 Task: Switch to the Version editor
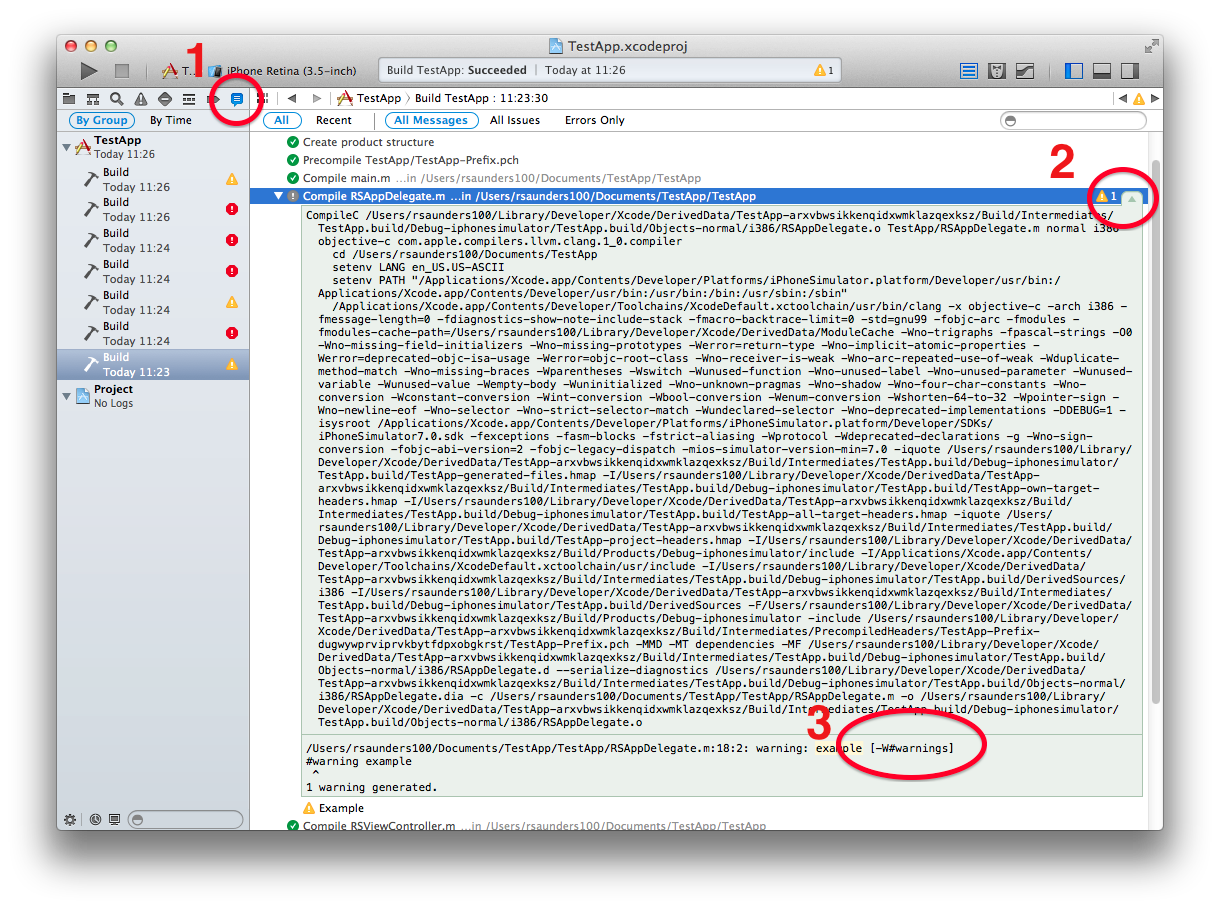point(1025,71)
